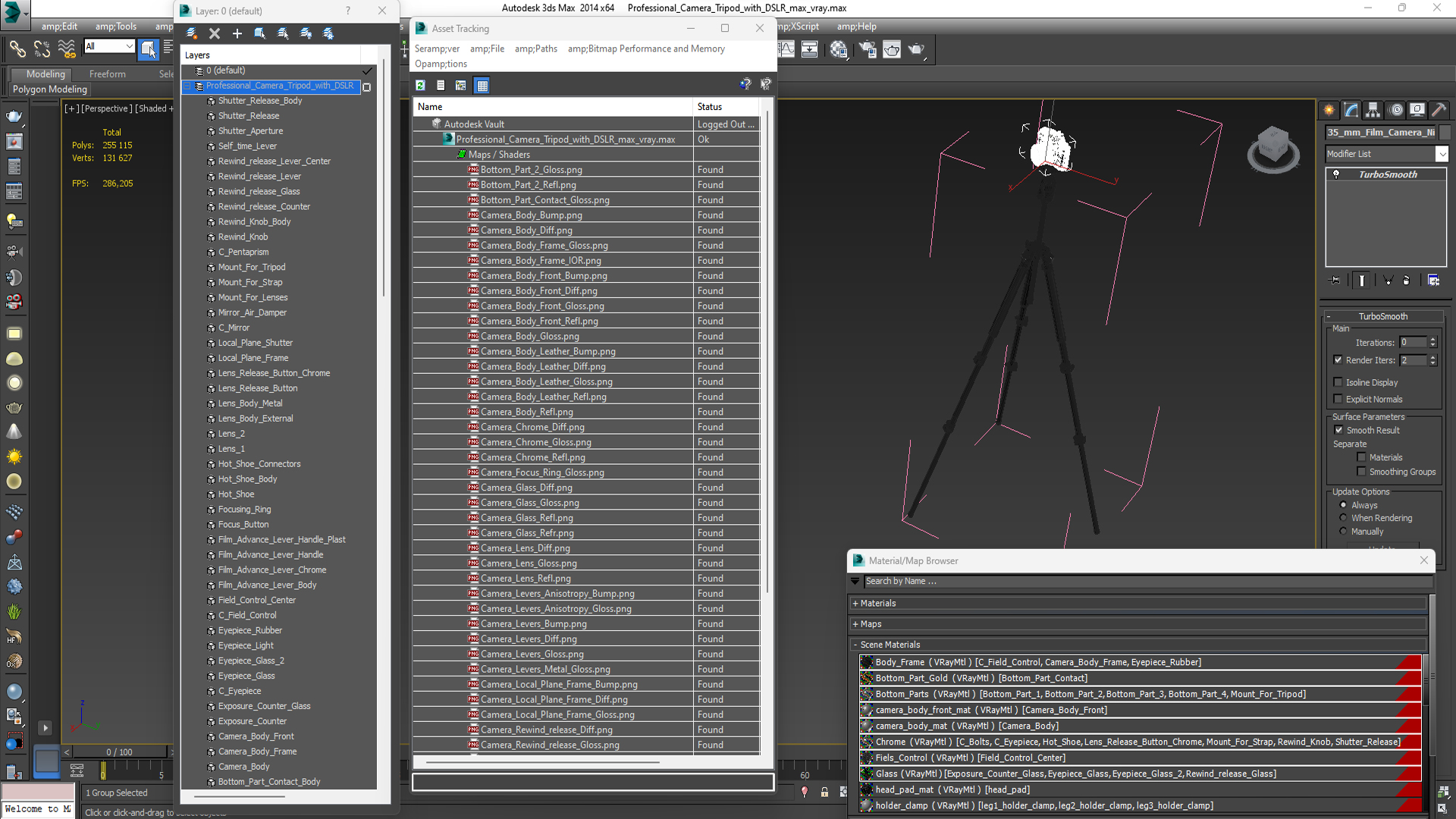Click Refresh icon in Asset Tracking
This screenshot has height=819, width=1456.
(420, 85)
